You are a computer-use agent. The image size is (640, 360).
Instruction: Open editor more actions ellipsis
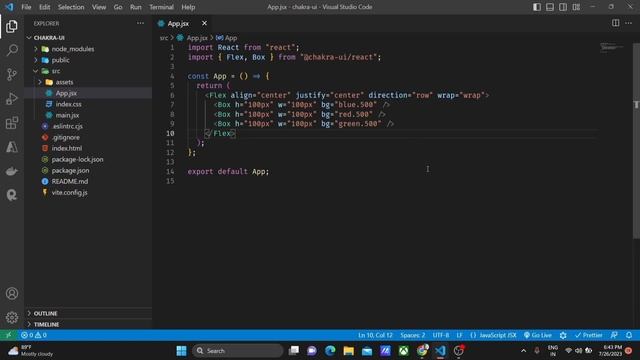tap(629, 23)
